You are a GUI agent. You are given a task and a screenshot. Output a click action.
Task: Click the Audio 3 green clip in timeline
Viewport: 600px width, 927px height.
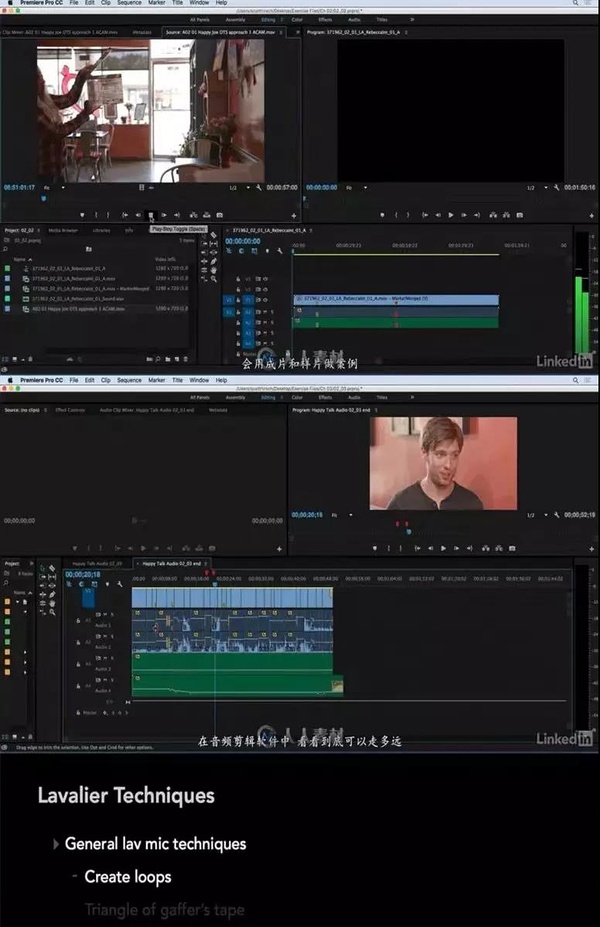[x=232, y=662]
